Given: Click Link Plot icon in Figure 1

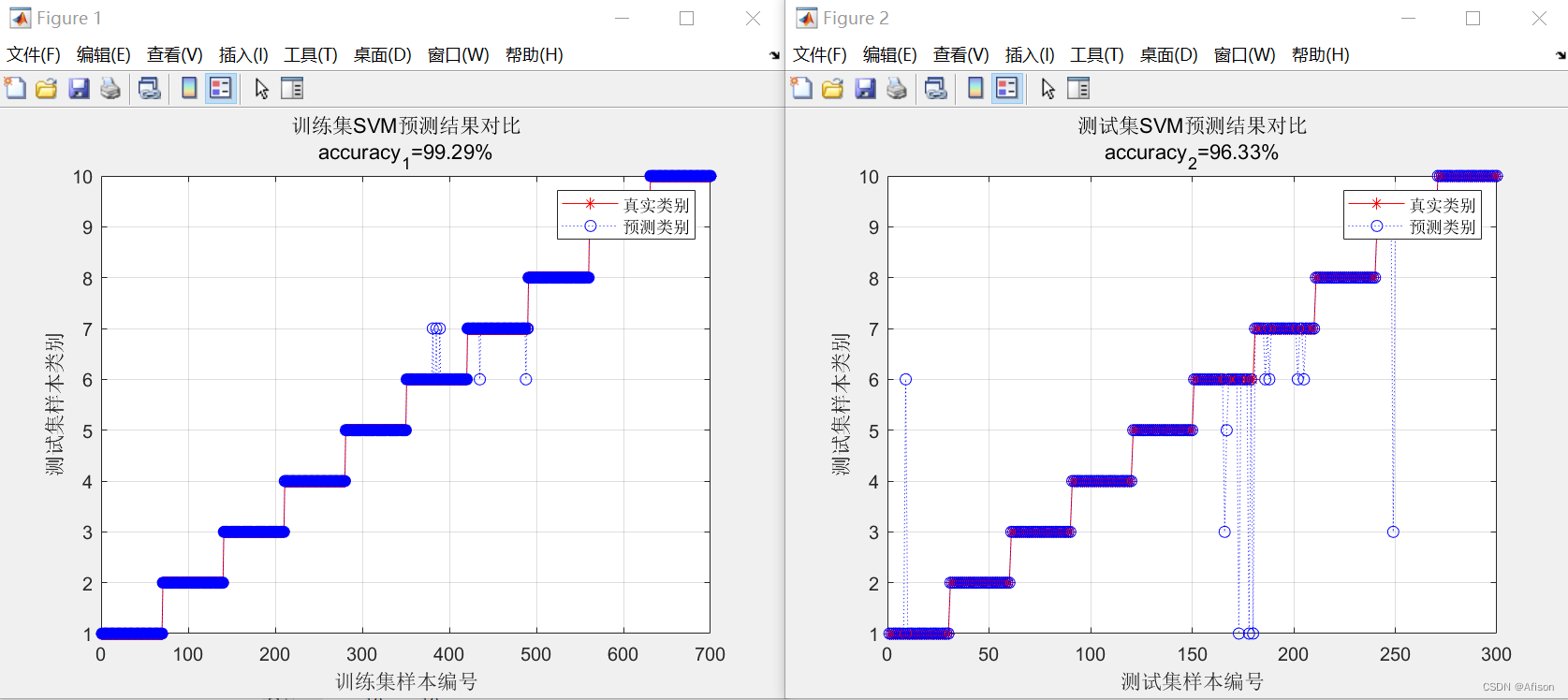Looking at the screenshot, I should (x=150, y=89).
